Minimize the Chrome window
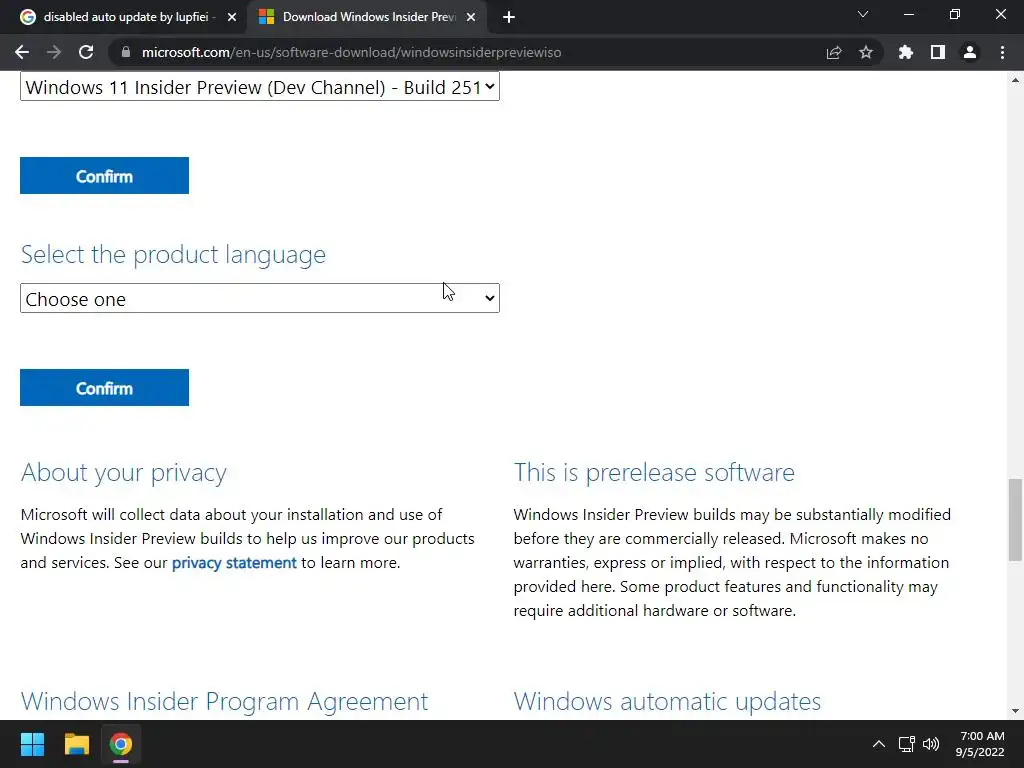Viewport: 1024px width, 768px height. 908,14
